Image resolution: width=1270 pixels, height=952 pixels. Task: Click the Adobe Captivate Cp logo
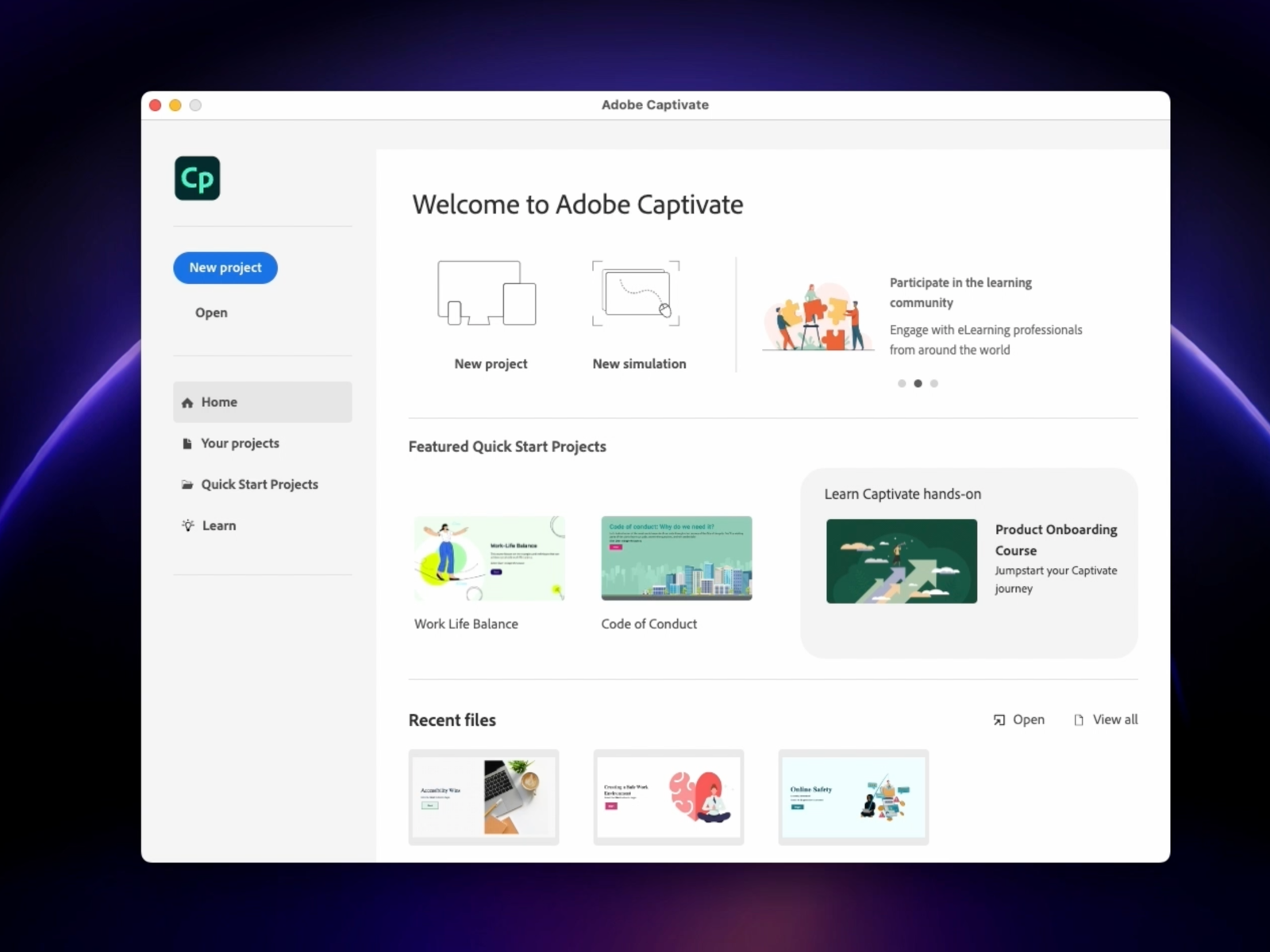[x=197, y=178]
